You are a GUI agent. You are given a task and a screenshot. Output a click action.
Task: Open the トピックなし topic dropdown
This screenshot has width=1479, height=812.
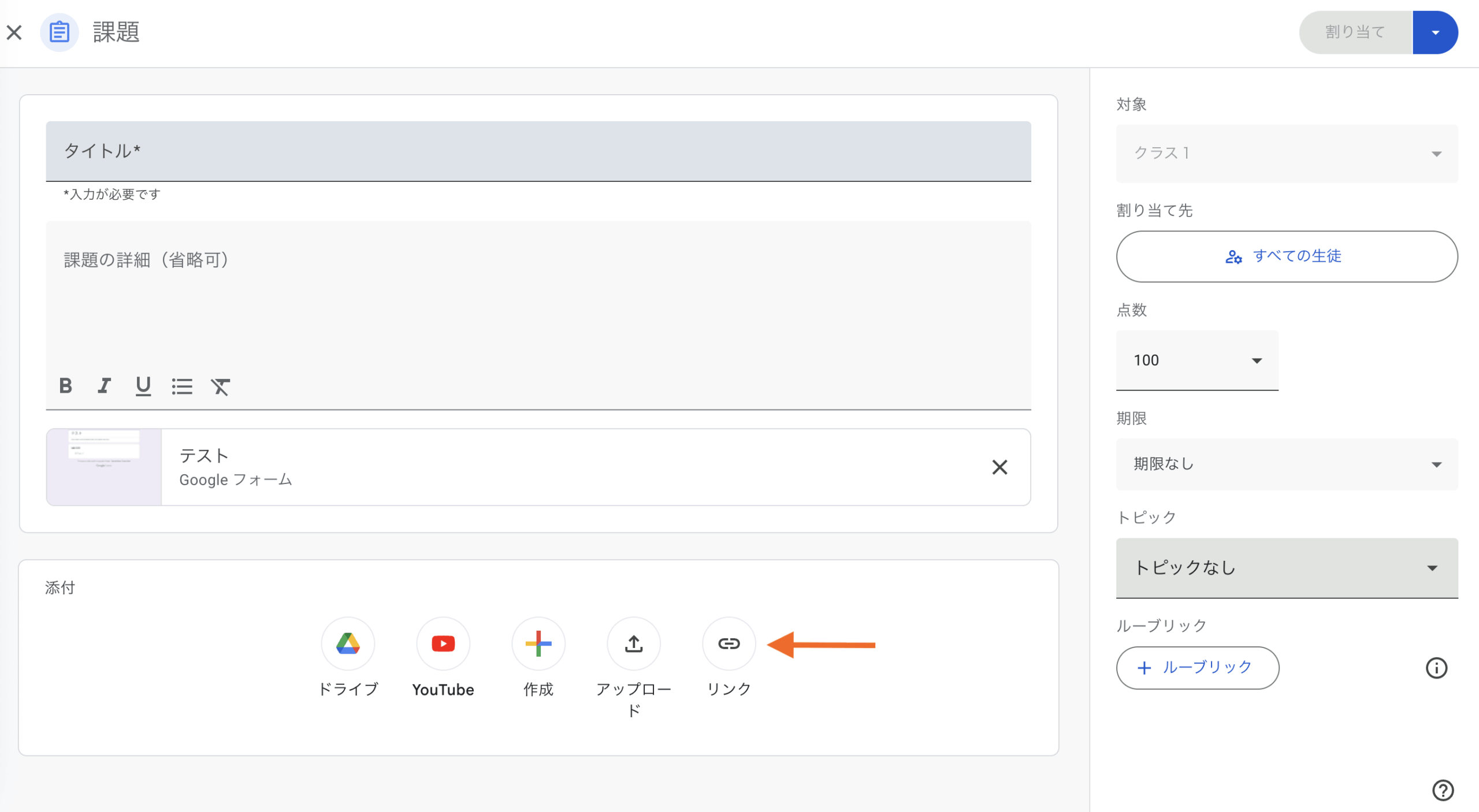(x=1287, y=568)
